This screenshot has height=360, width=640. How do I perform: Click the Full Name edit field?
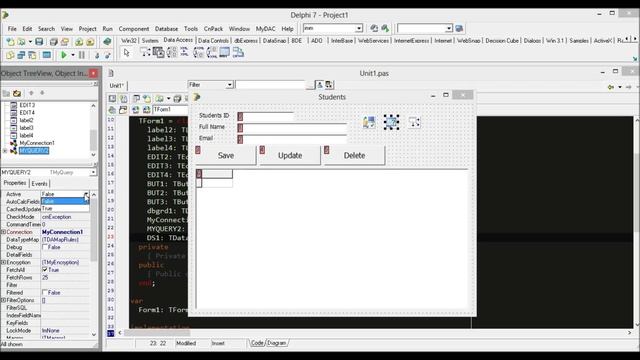[x=292, y=128]
